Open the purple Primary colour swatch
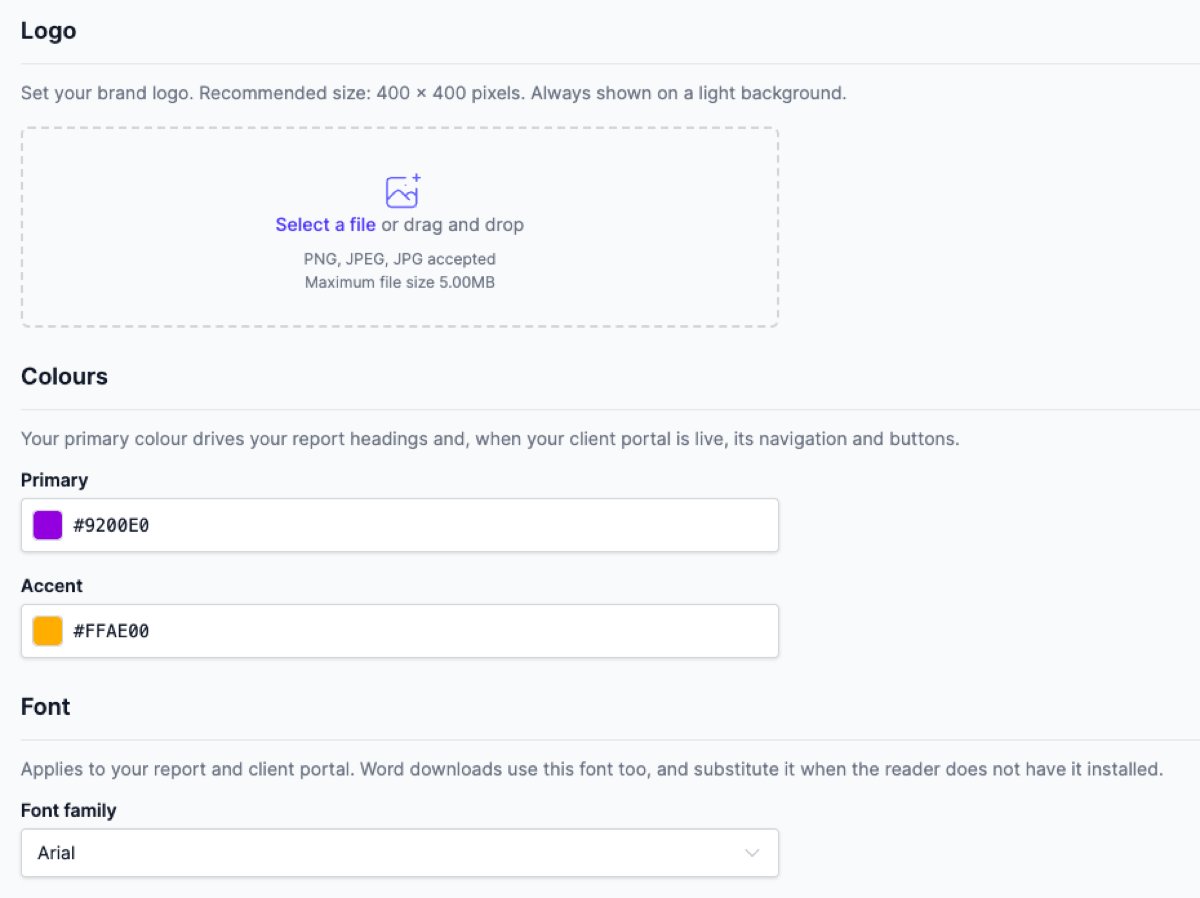The image size is (1200, 898). click(48, 525)
